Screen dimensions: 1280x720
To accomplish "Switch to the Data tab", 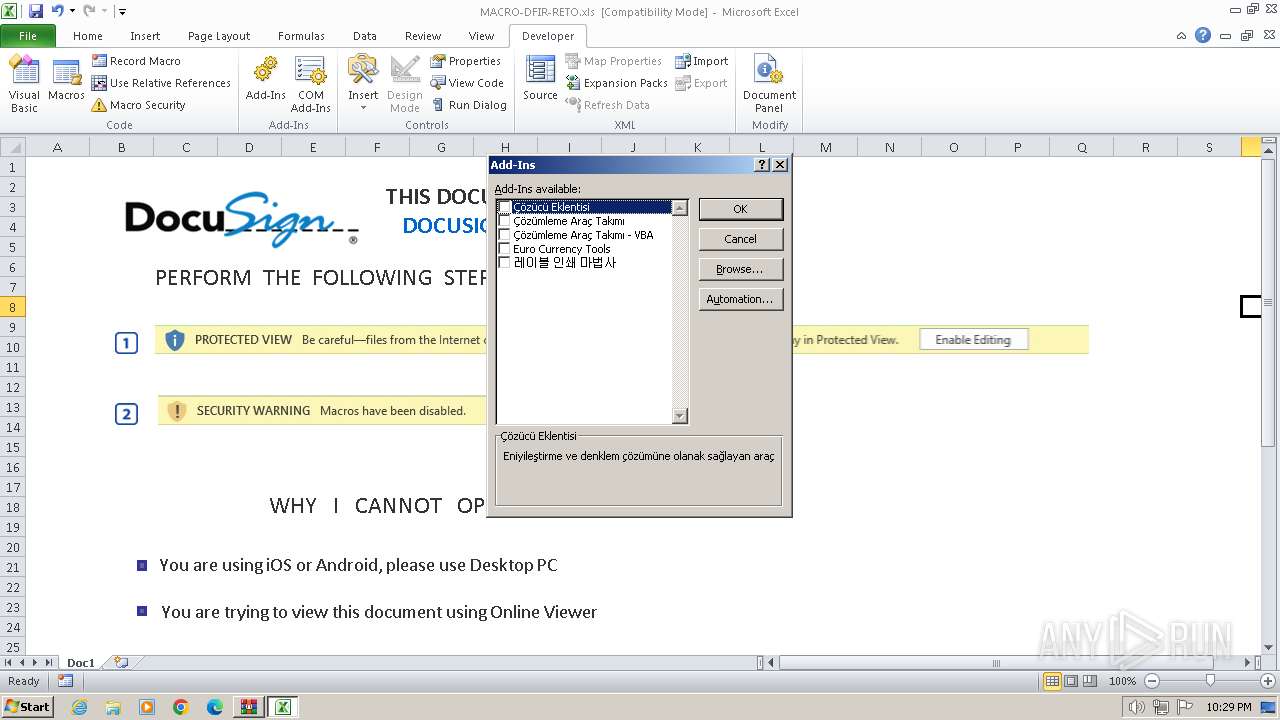I will click(x=365, y=36).
